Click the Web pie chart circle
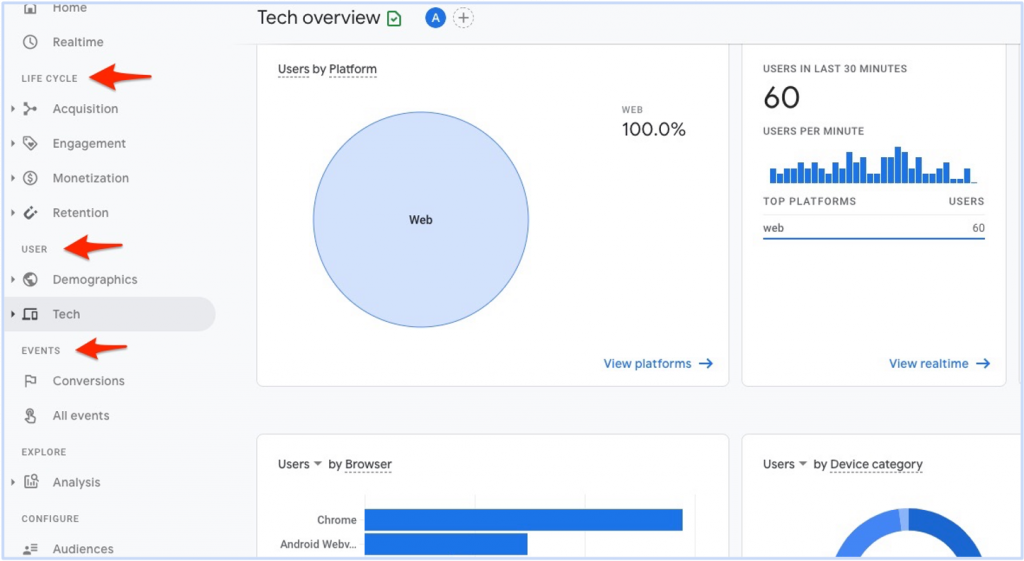1024x561 pixels. tap(421, 220)
